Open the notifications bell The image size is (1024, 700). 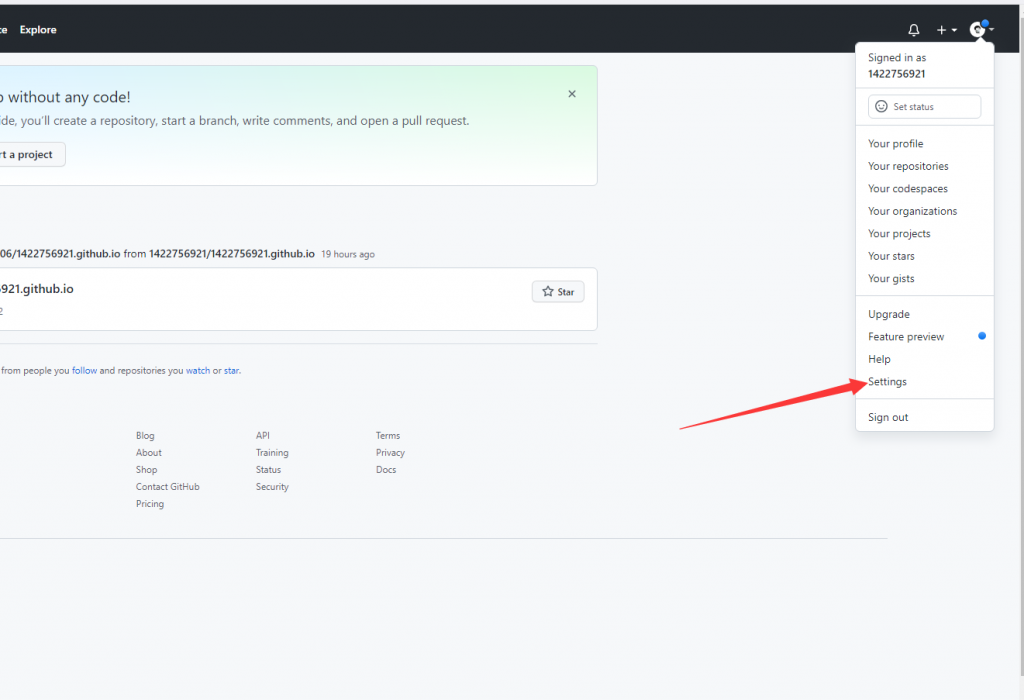click(x=914, y=30)
